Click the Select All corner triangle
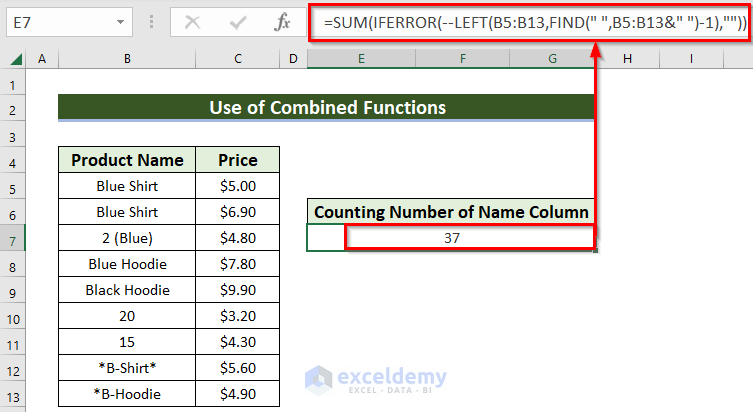The height and width of the screenshot is (412, 753). [16, 59]
